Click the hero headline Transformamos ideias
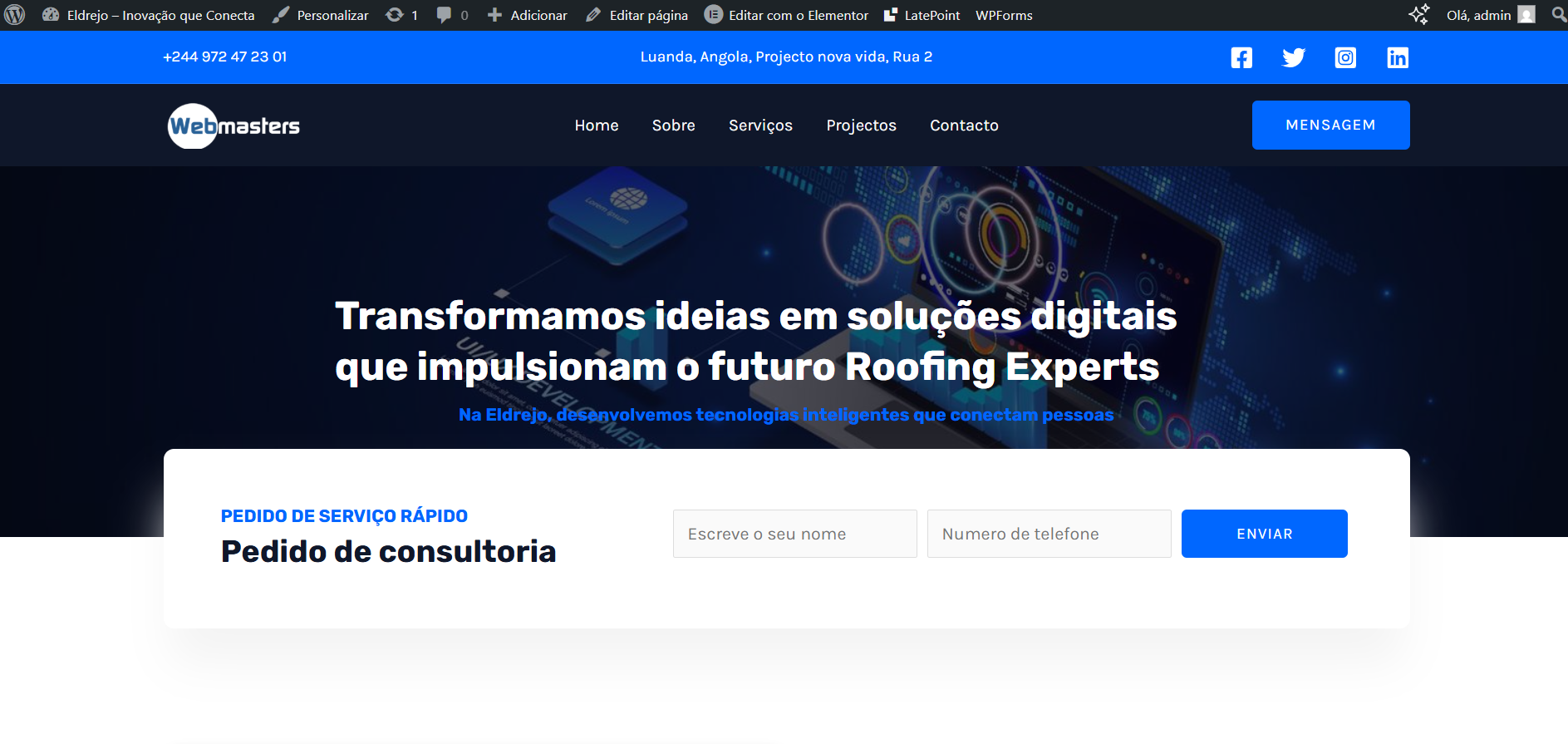This screenshot has height=744, width=1568. [x=756, y=341]
